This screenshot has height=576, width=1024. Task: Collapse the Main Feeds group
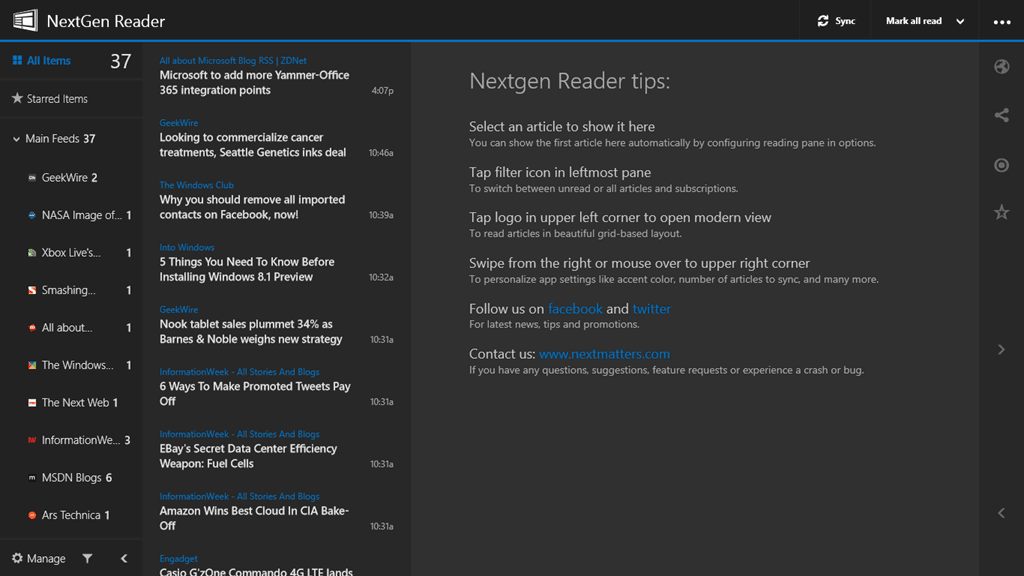click(x=16, y=139)
